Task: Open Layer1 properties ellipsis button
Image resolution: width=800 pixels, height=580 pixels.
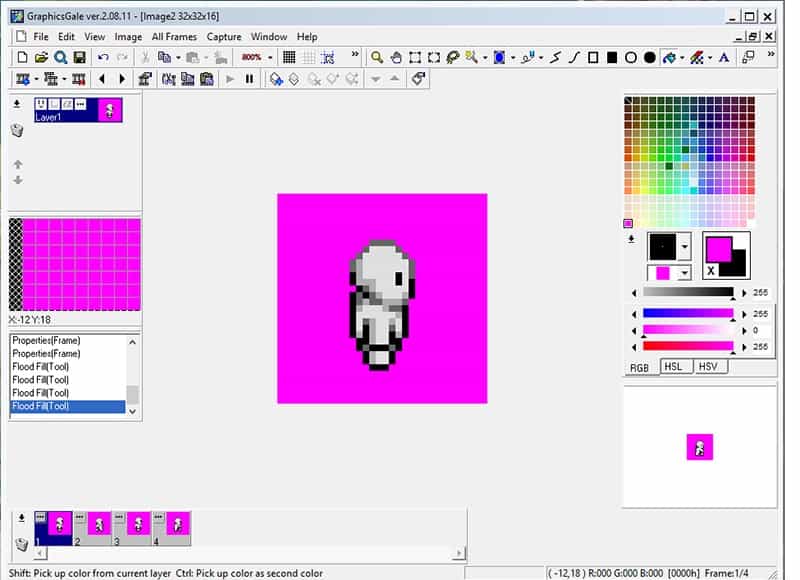Action: 81,104
